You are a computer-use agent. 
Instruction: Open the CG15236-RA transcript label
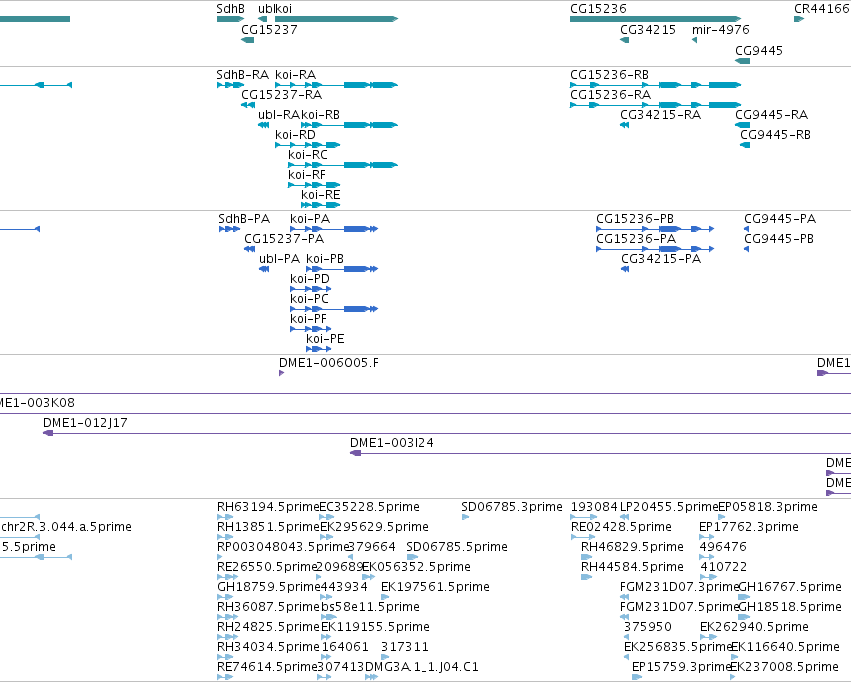(610, 94)
